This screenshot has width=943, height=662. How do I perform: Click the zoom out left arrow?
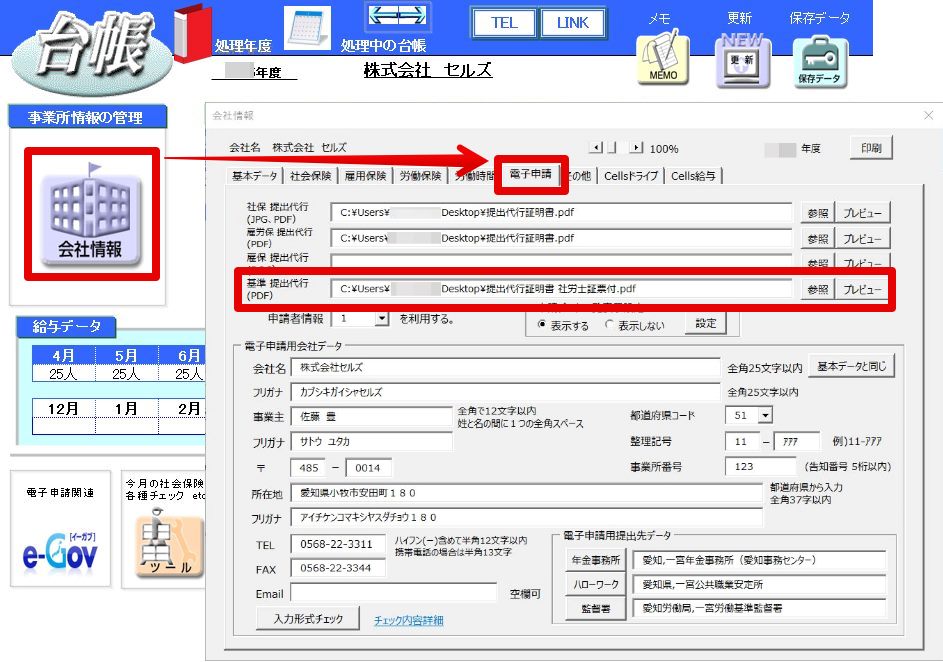click(596, 147)
